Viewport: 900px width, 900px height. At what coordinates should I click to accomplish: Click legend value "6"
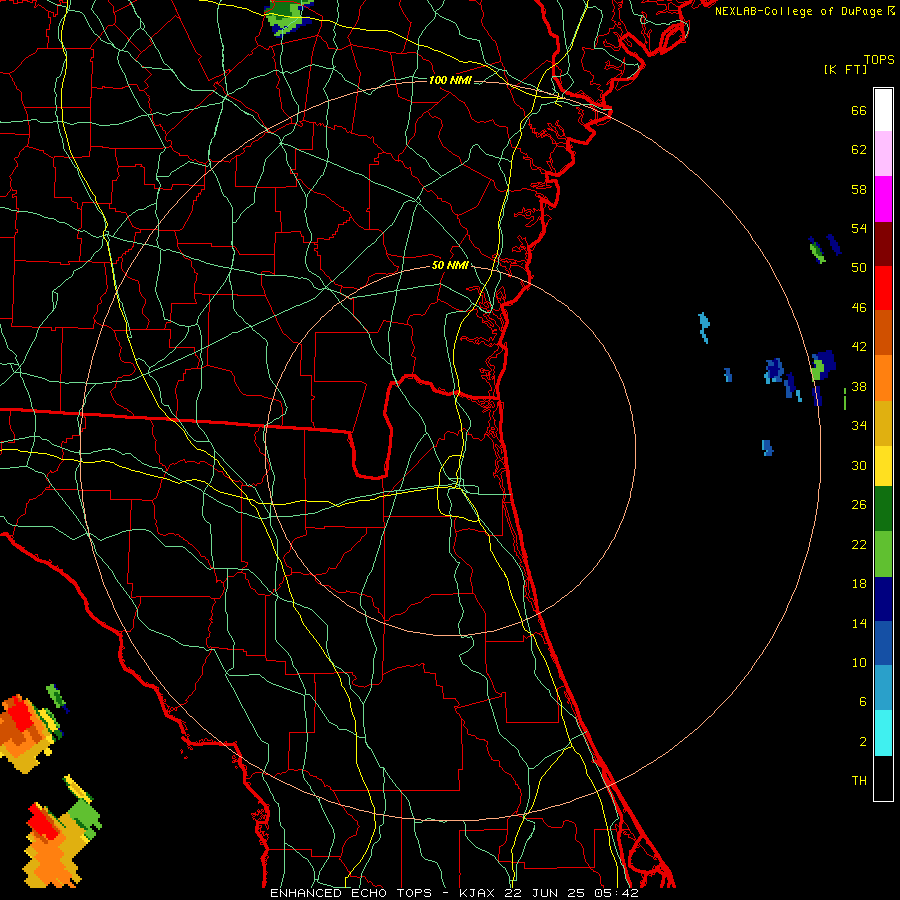[863, 702]
